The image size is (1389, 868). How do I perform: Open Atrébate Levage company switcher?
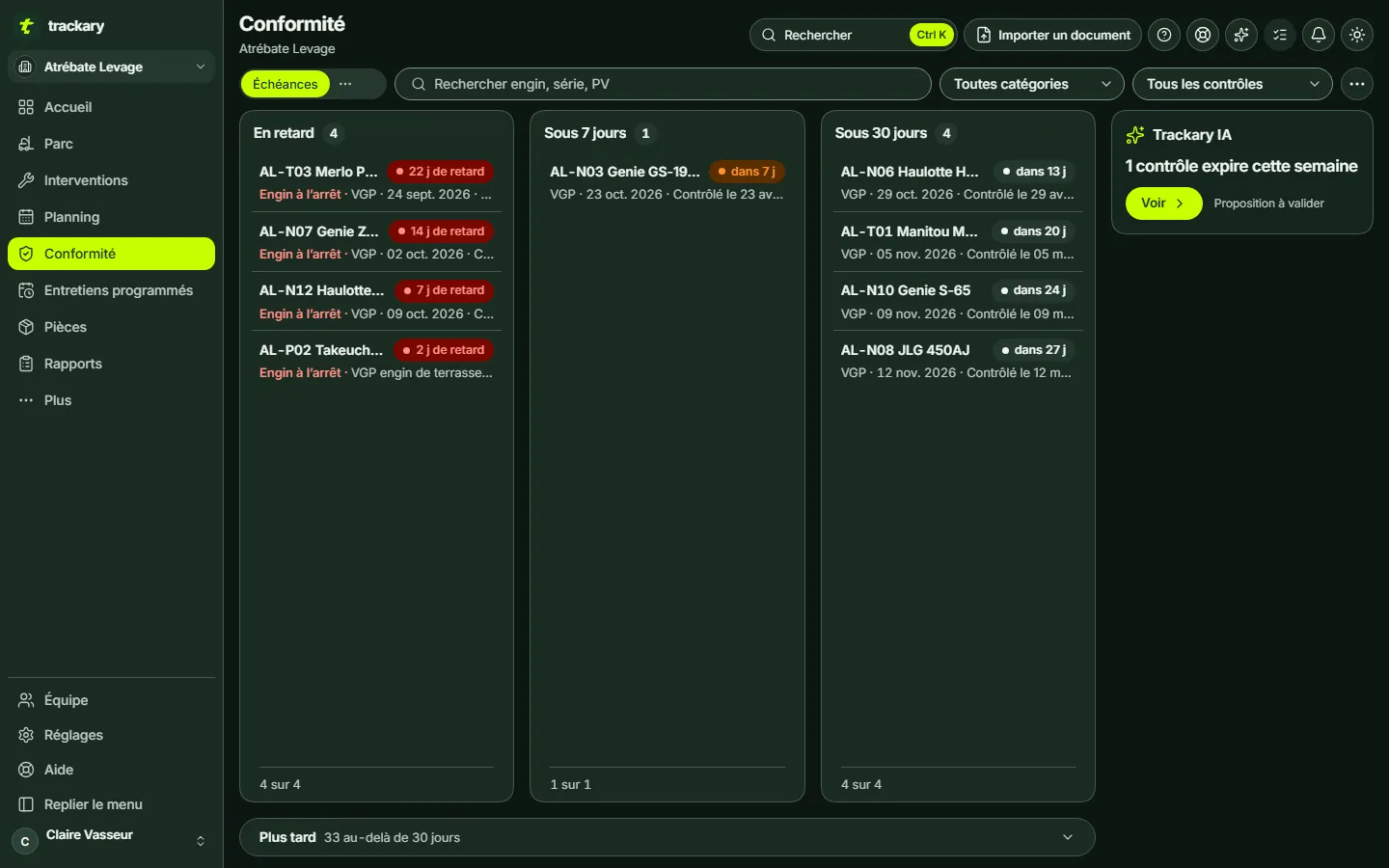click(x=111, y=67)
